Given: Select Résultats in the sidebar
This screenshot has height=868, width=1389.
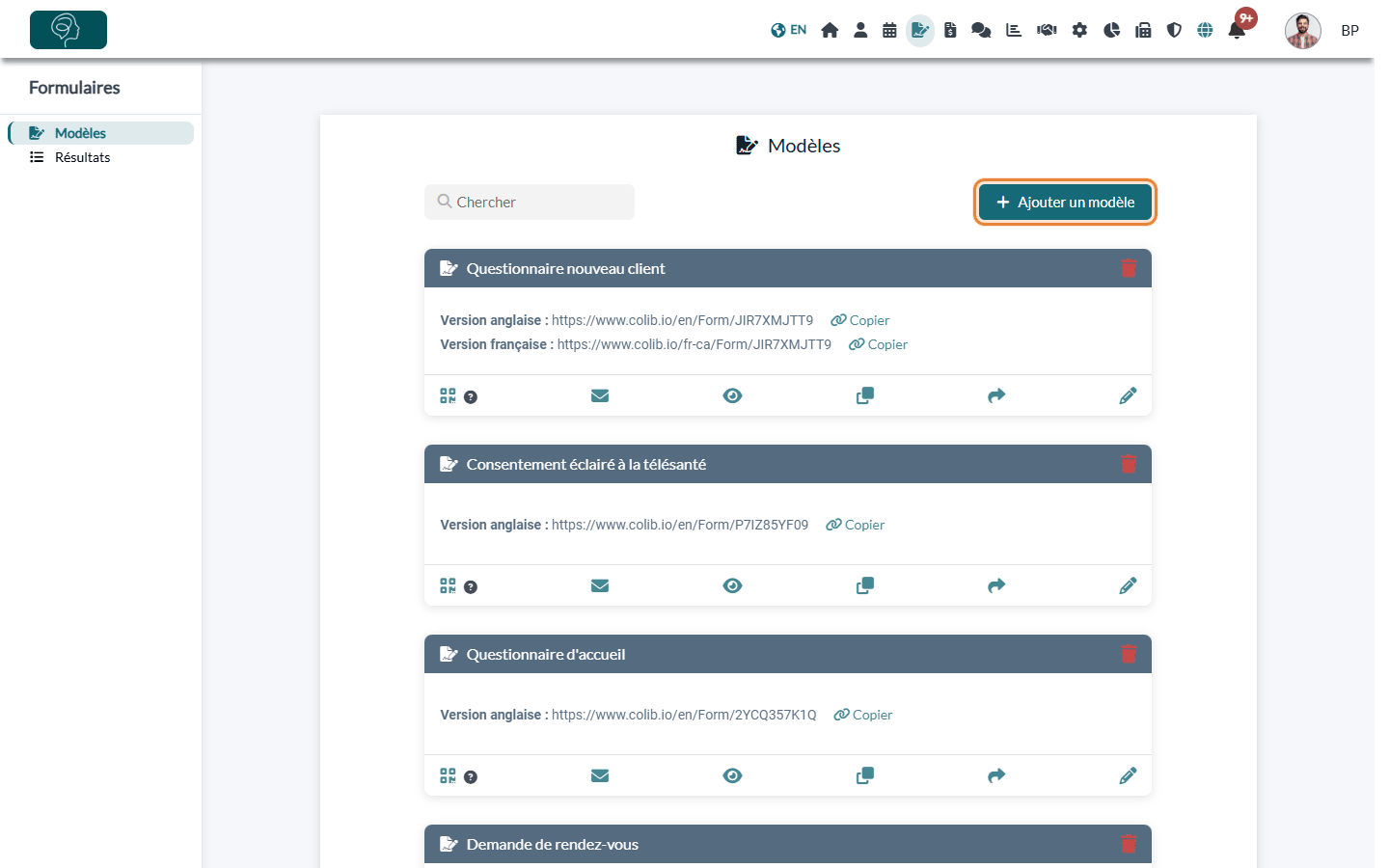Looking at the screenshot, I should [82, 157].
